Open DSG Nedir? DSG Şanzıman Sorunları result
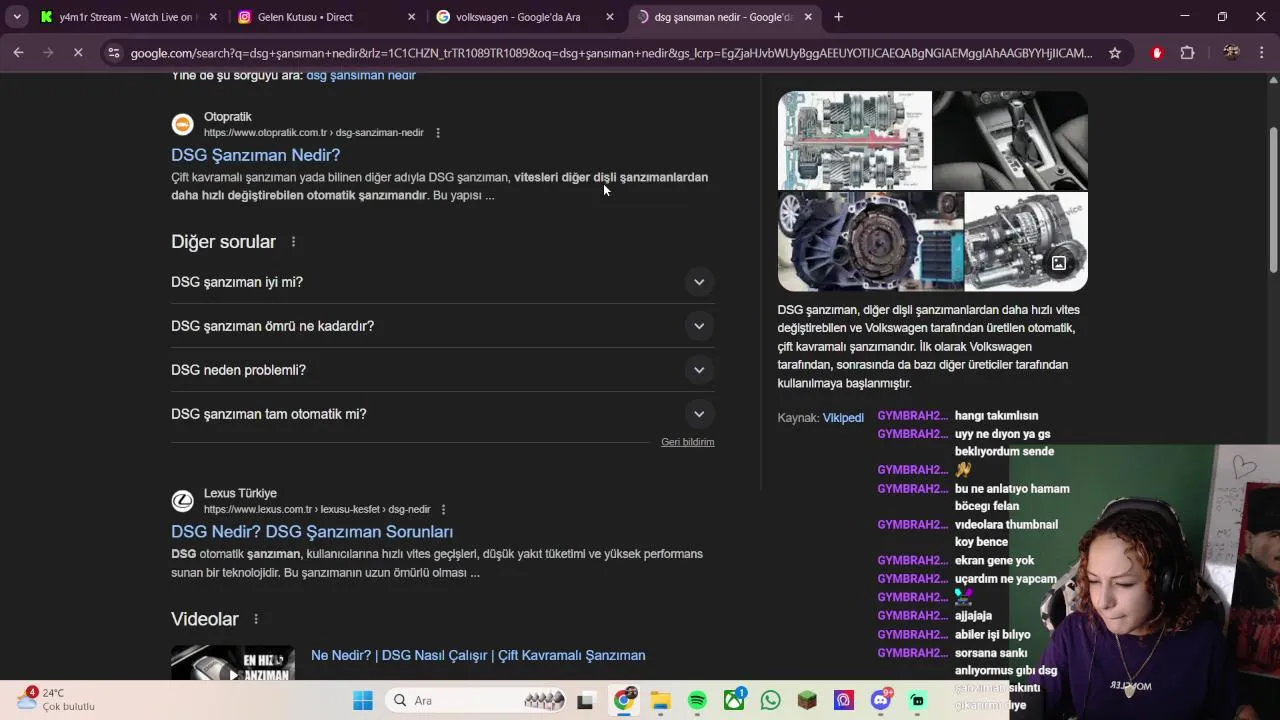Image resolution: width=1280 pixels, height=720 pixels. (312, 532)
